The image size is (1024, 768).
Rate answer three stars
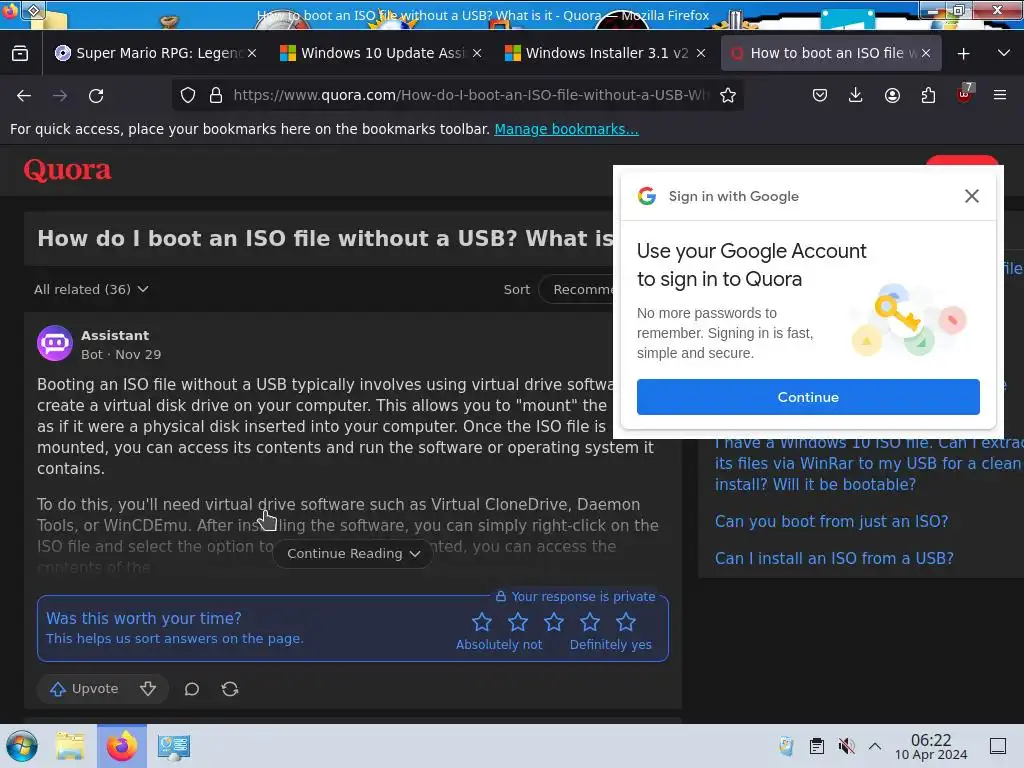tap(554, 622)
